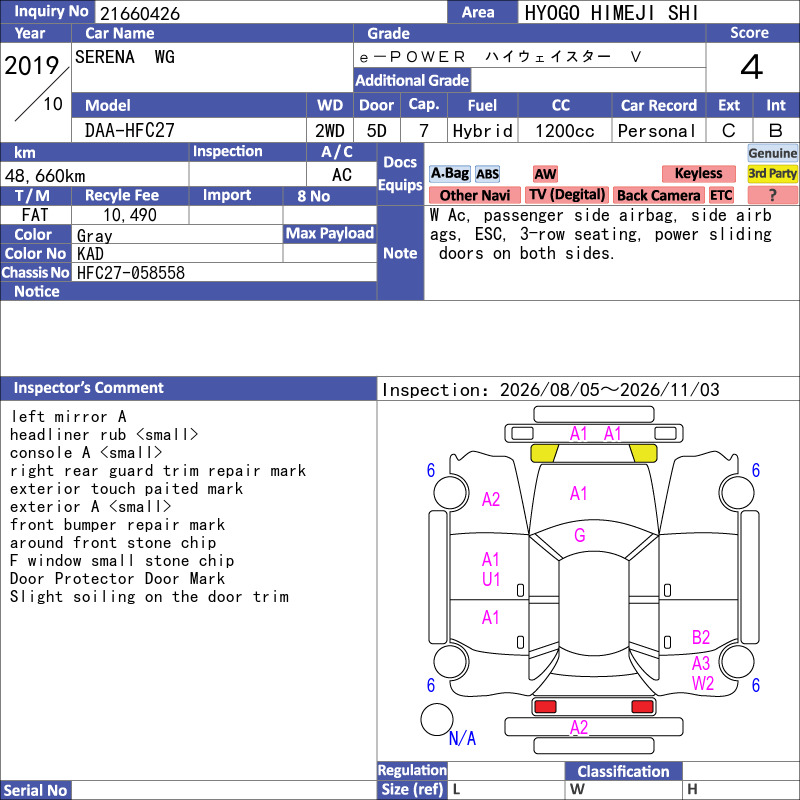Click the Chassis No HFC27-058558 field

pyautogui.click(x=224, y=272)
